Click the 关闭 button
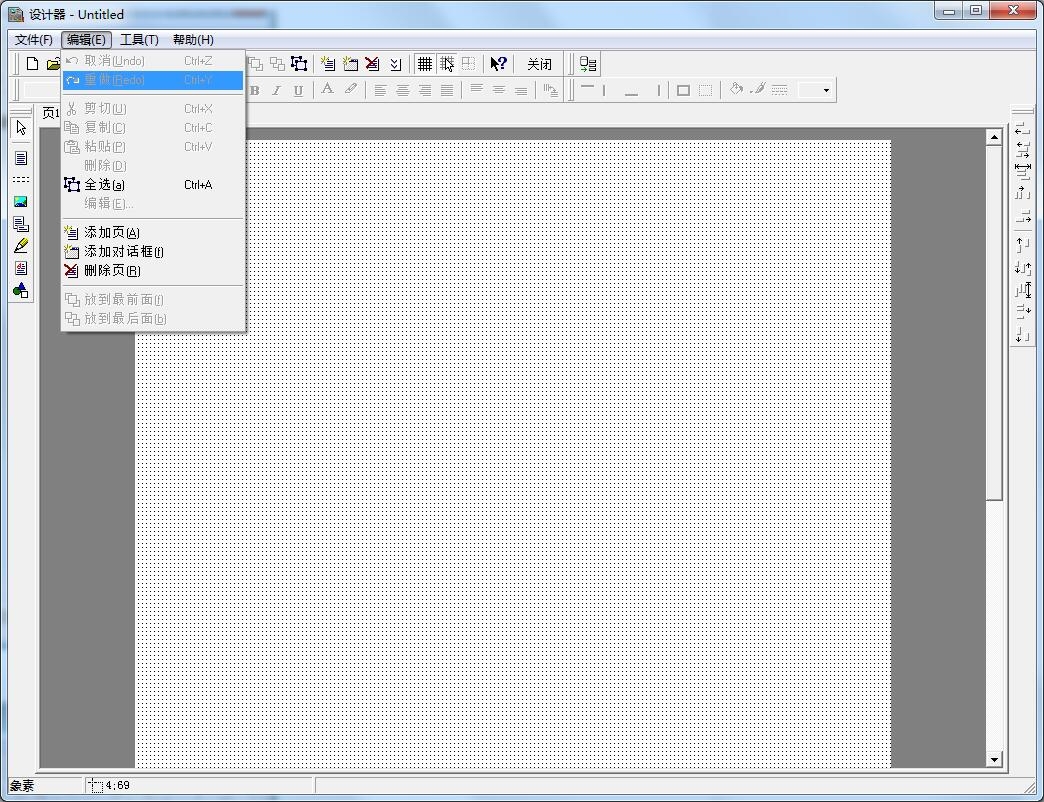Screen dimensions: 1044x802 [x=539, y=64]
